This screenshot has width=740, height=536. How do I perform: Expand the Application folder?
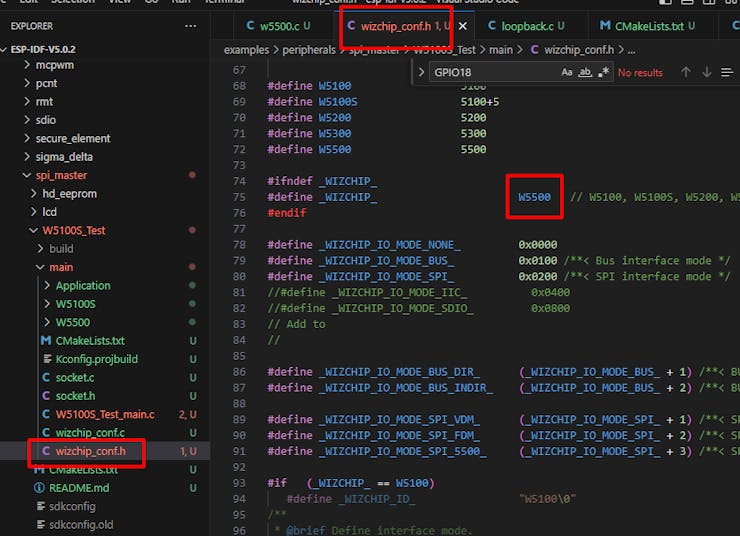tap(82, 285)
